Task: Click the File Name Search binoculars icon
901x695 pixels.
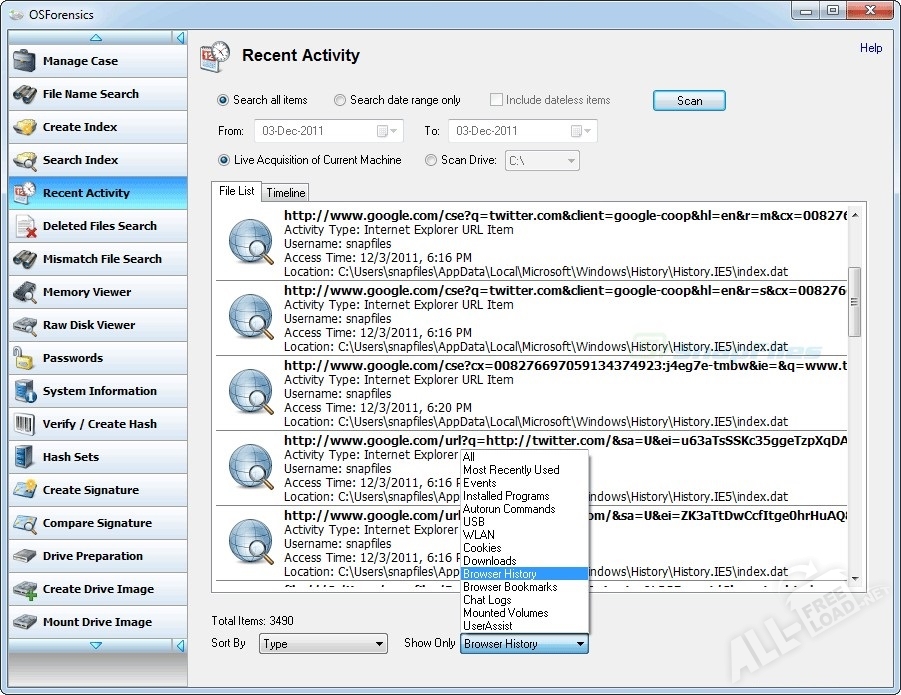Action: point(25,94)
